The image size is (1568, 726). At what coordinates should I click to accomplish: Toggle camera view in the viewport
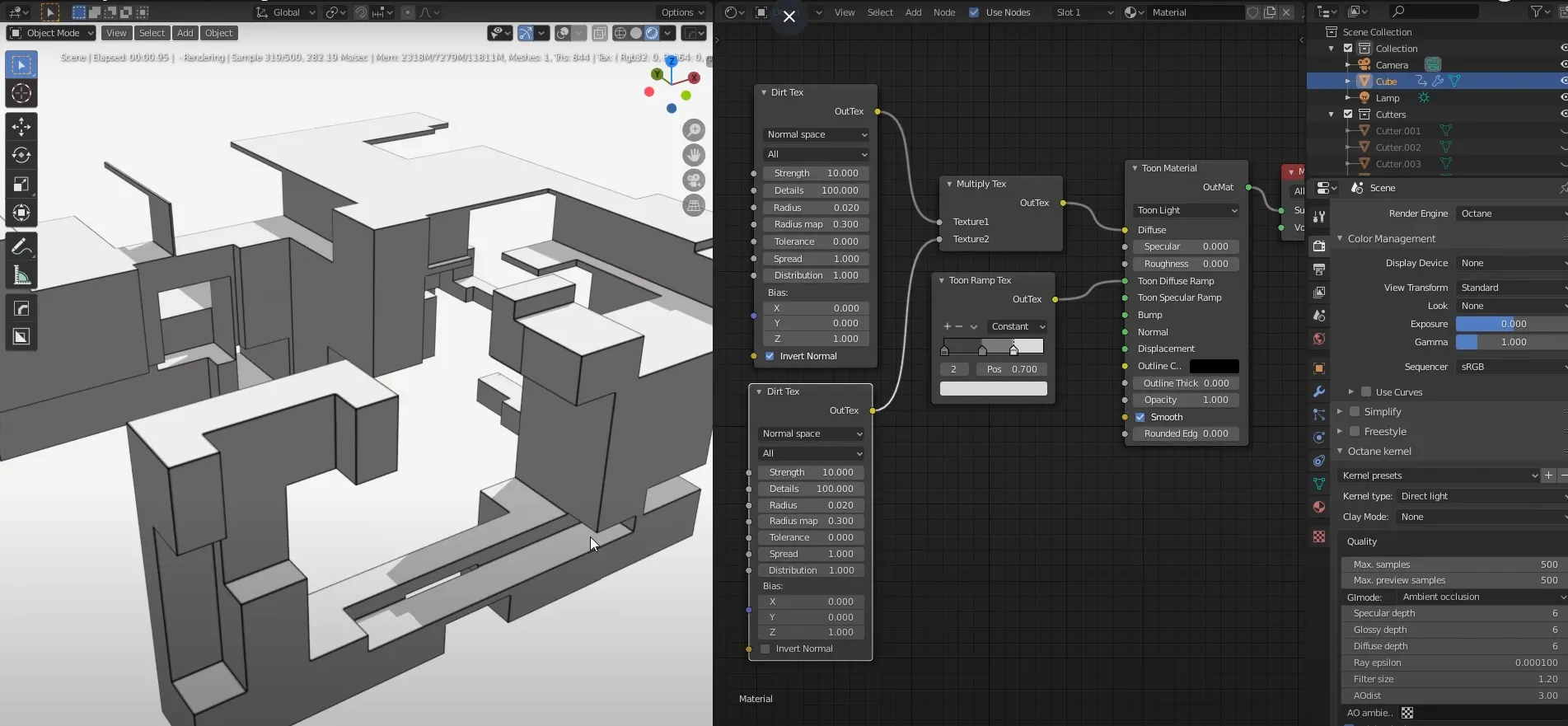point(694,180)
